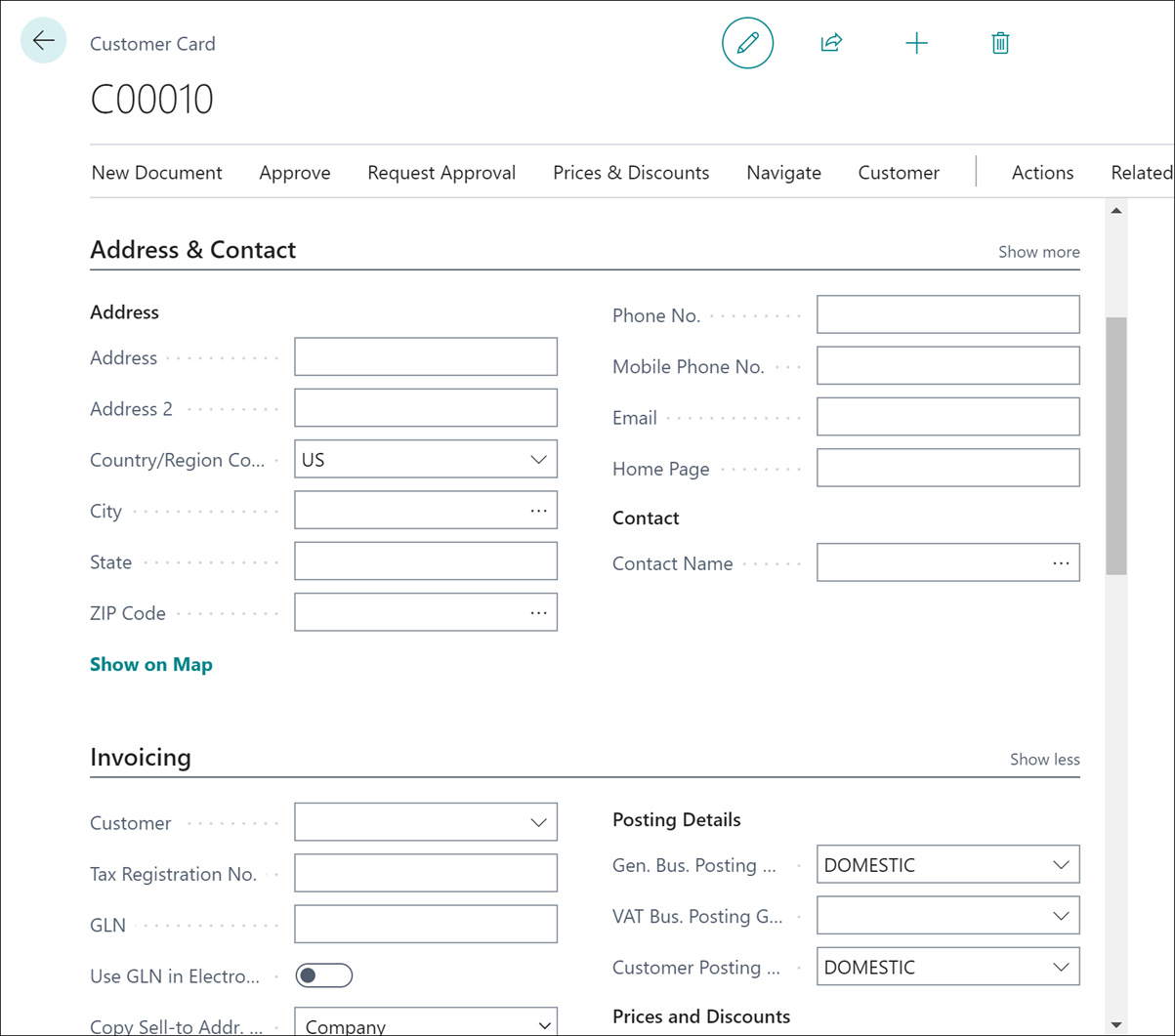The image size is (1175, 1036).
Task: Toggle Use GLN in Electronic setting
Action: (323, 974)
